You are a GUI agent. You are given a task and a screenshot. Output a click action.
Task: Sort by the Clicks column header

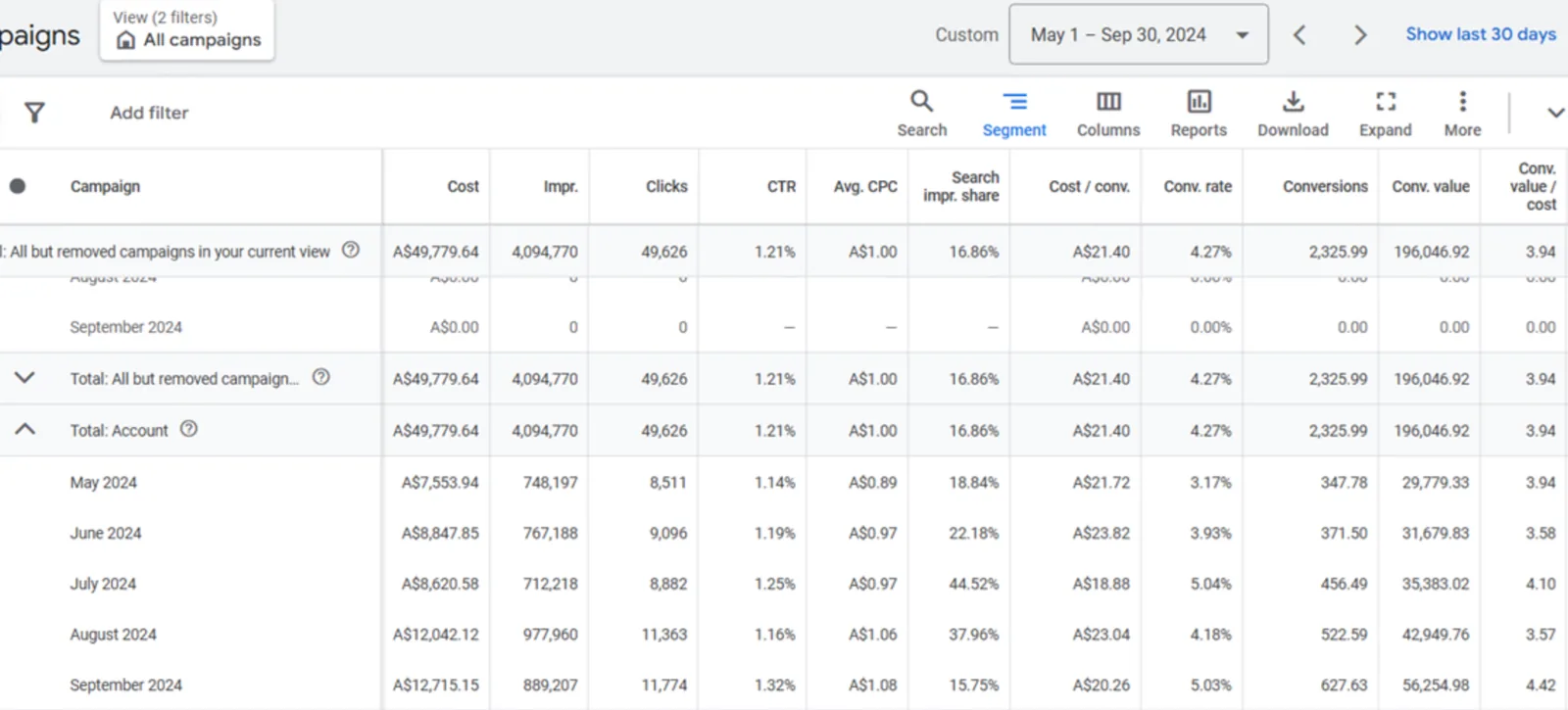[666, 186]
